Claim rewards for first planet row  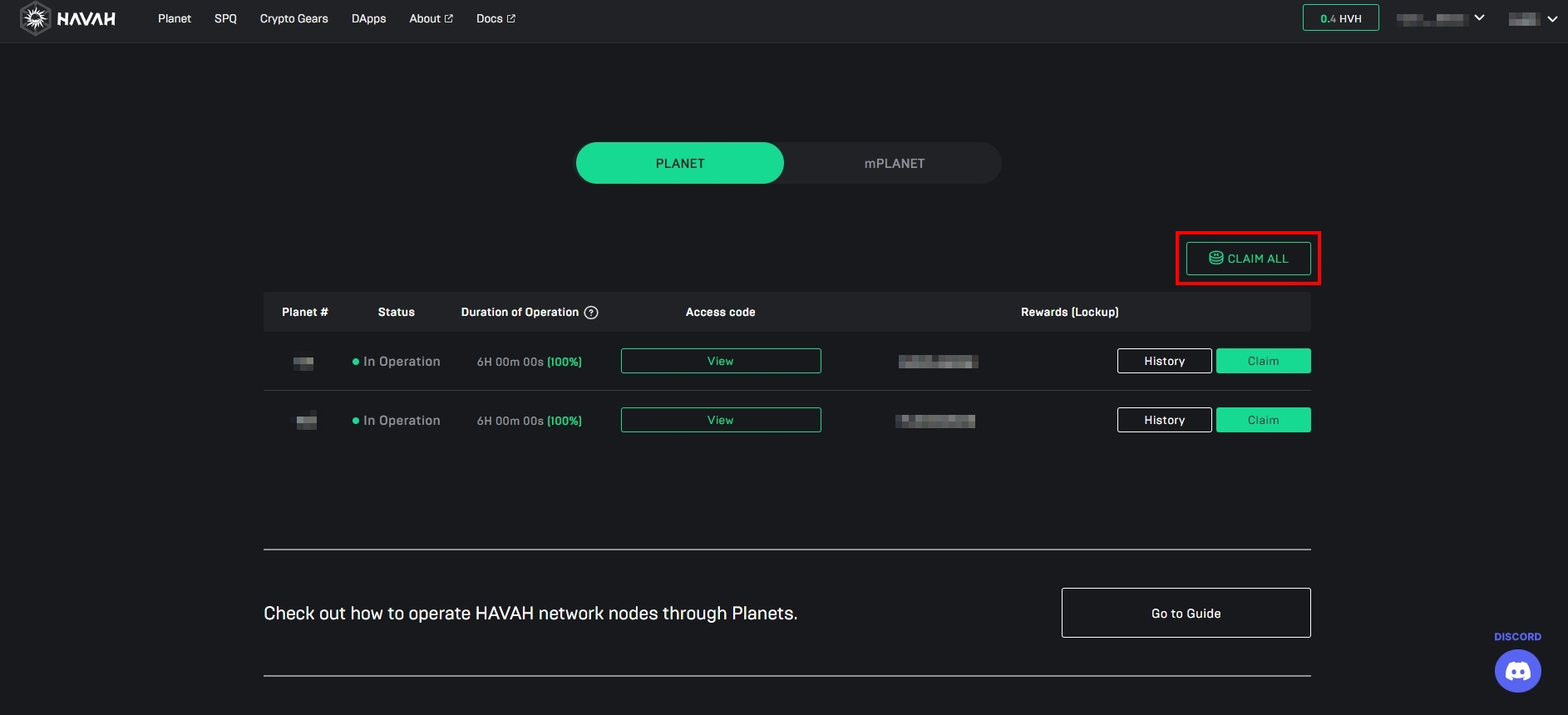[1263, 361]
